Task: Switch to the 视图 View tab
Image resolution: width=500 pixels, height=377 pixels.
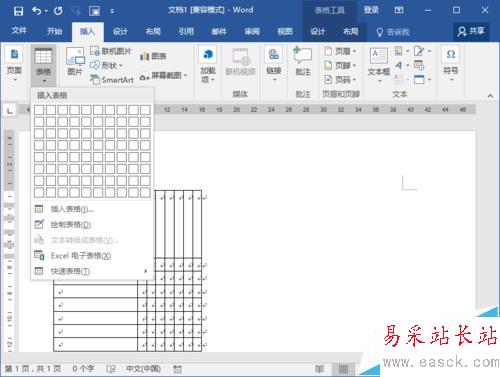Action: point(285,32)
